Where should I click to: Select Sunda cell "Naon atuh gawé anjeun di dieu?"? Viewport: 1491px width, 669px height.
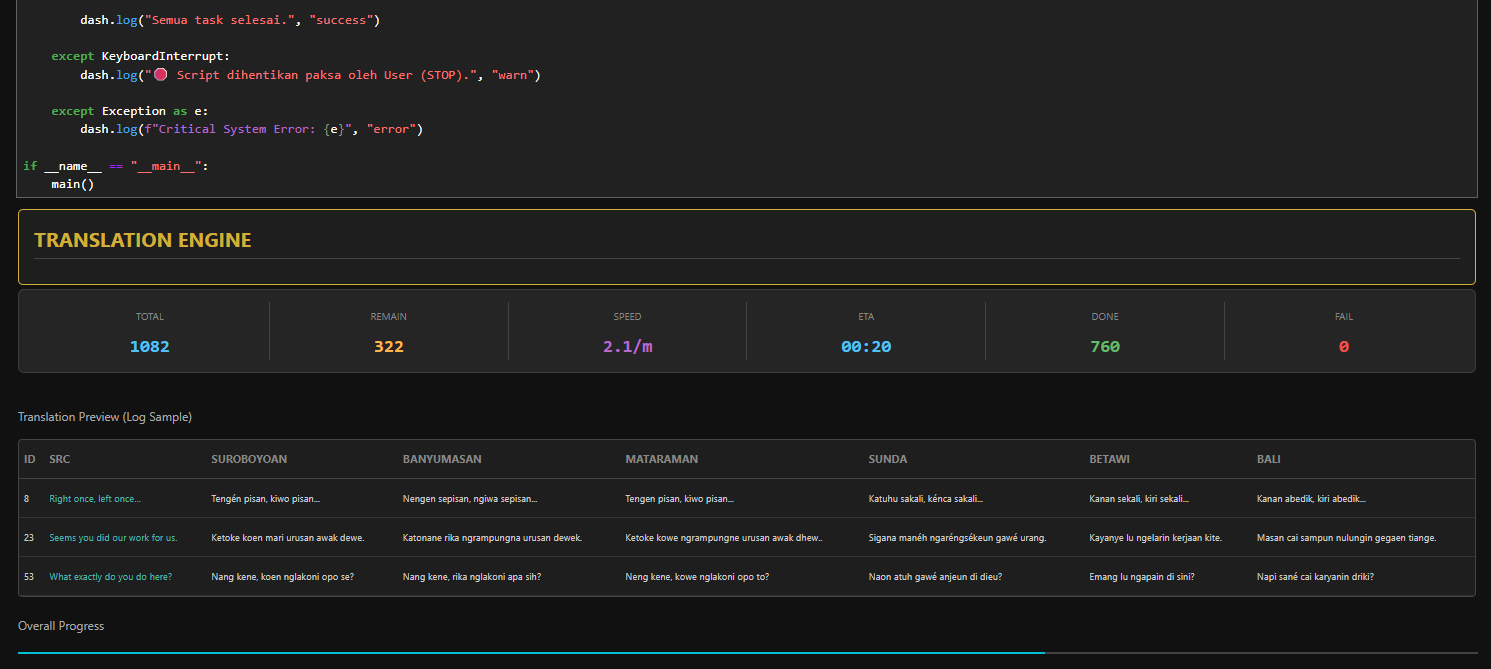(935, 577)
